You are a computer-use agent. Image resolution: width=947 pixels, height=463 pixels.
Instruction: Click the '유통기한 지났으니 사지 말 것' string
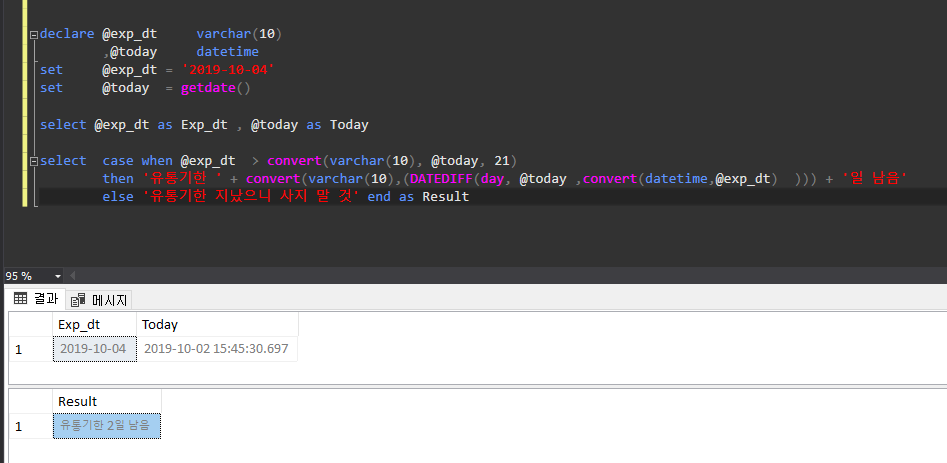point(251,197)
